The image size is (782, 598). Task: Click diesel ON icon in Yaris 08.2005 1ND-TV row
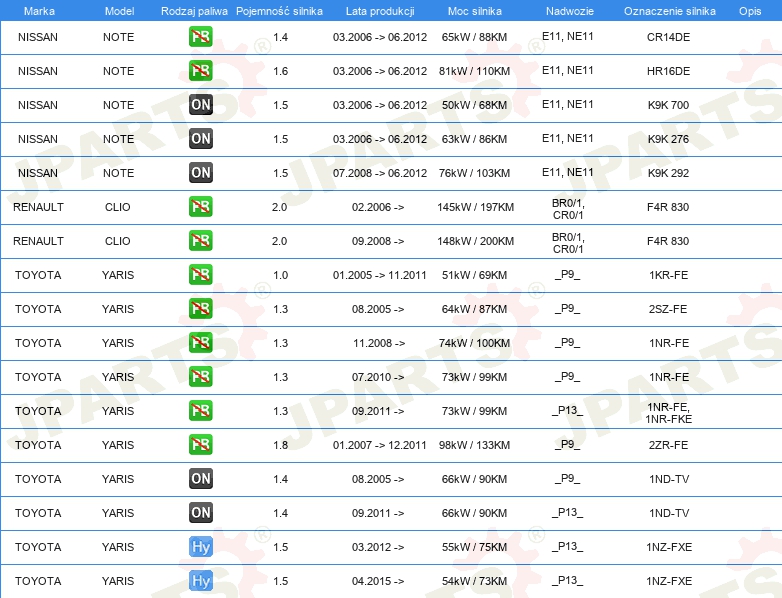pyautogui.click(x=200, y=478)
